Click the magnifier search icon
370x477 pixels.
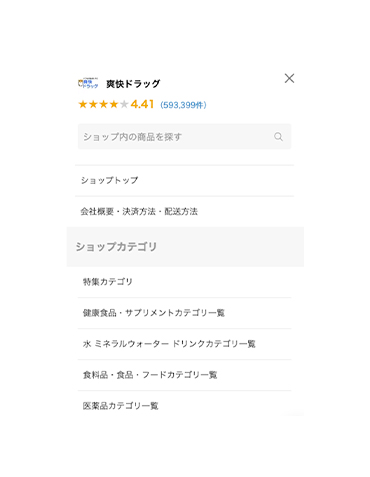(x=278, y=137)
